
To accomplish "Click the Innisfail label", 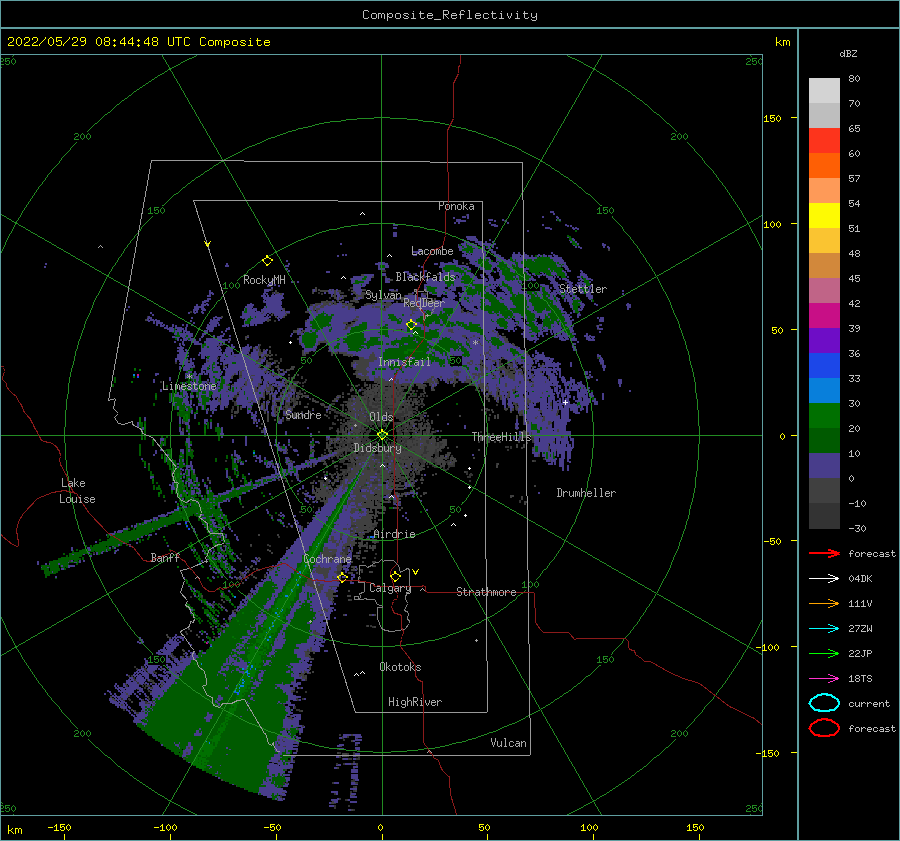I will (x=405, y=362).
